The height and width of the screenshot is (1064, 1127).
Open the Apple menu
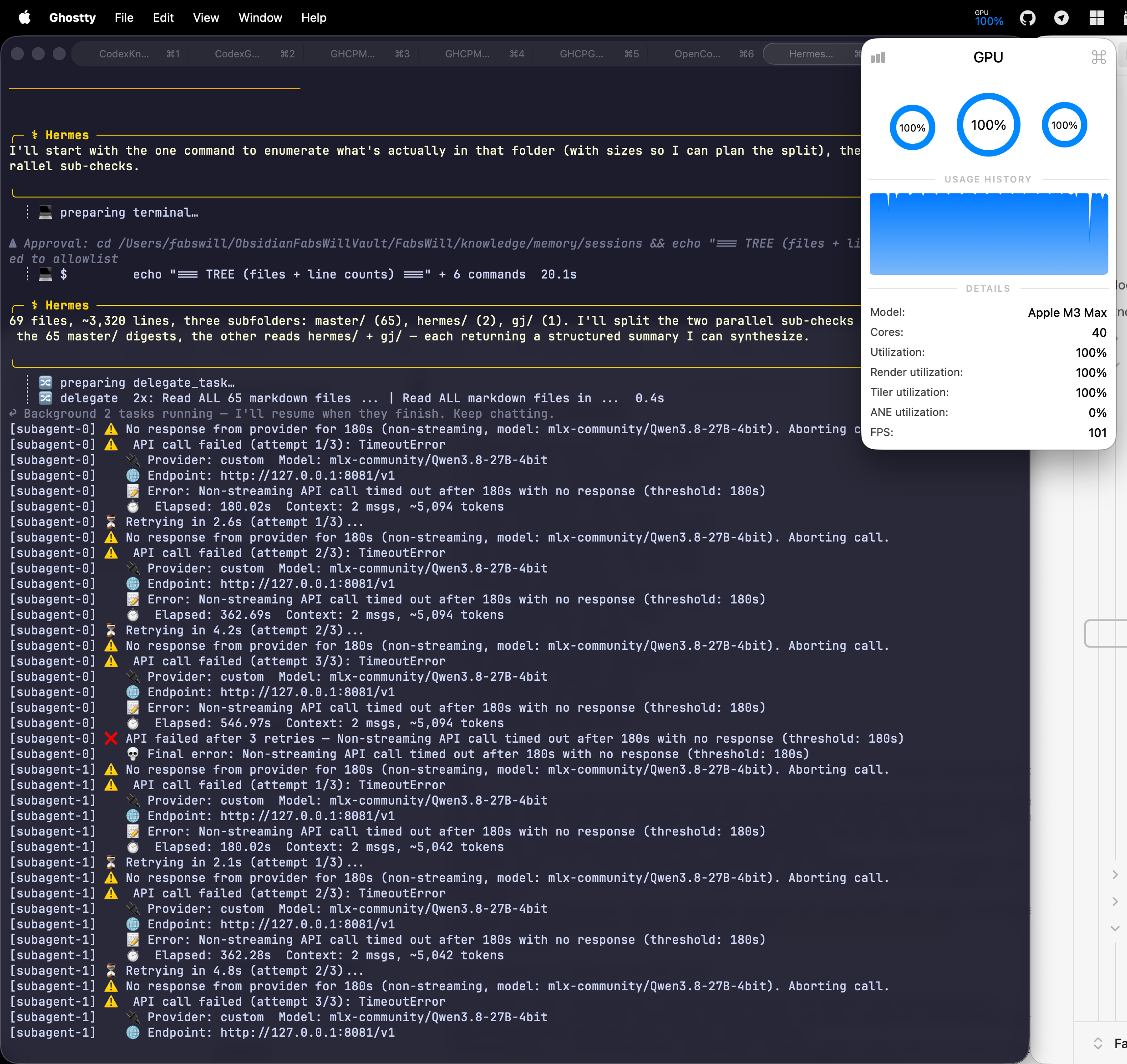click(25, 18)
